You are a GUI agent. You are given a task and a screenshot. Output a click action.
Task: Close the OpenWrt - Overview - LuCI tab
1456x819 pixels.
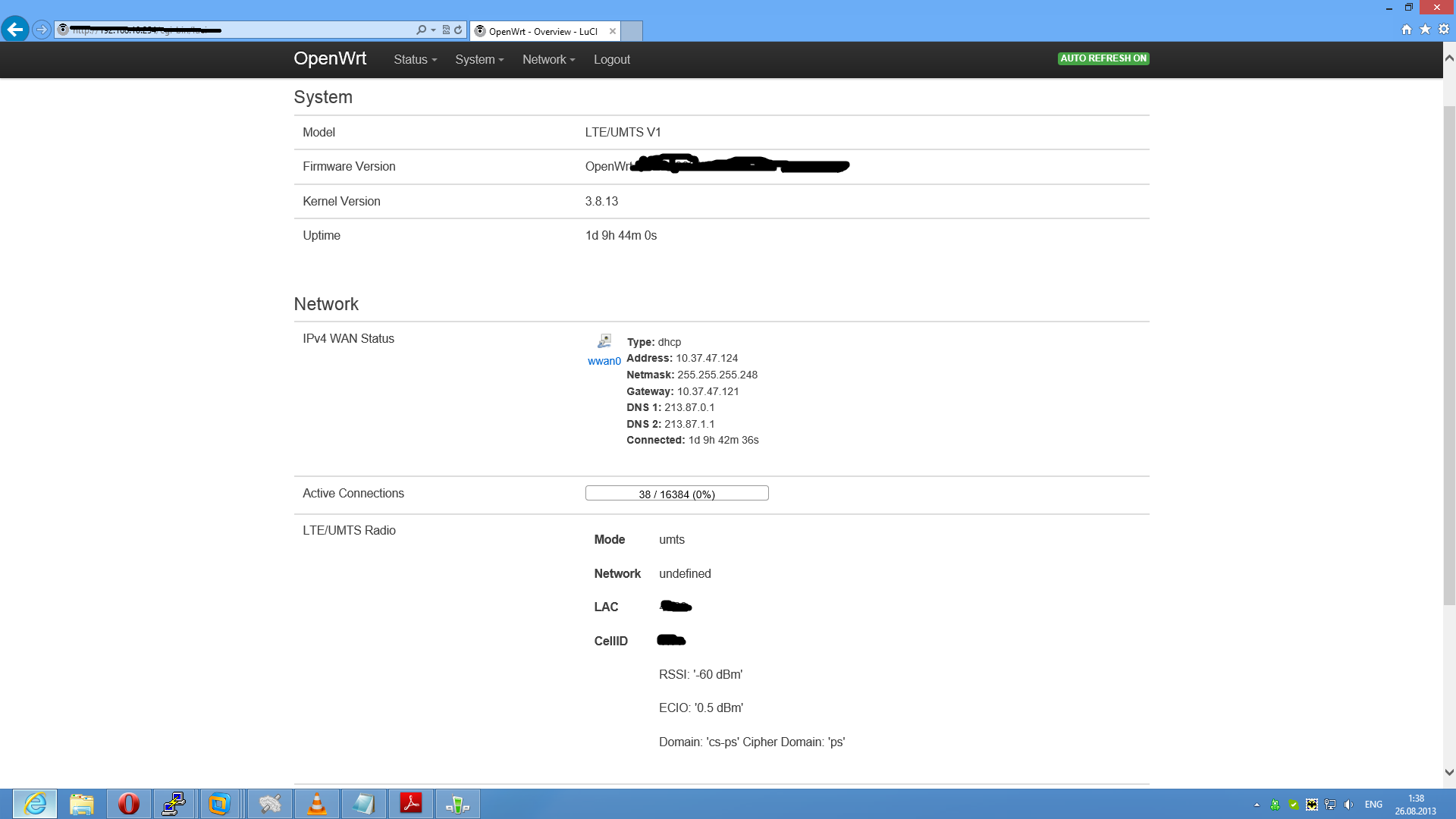click(613, 31)
